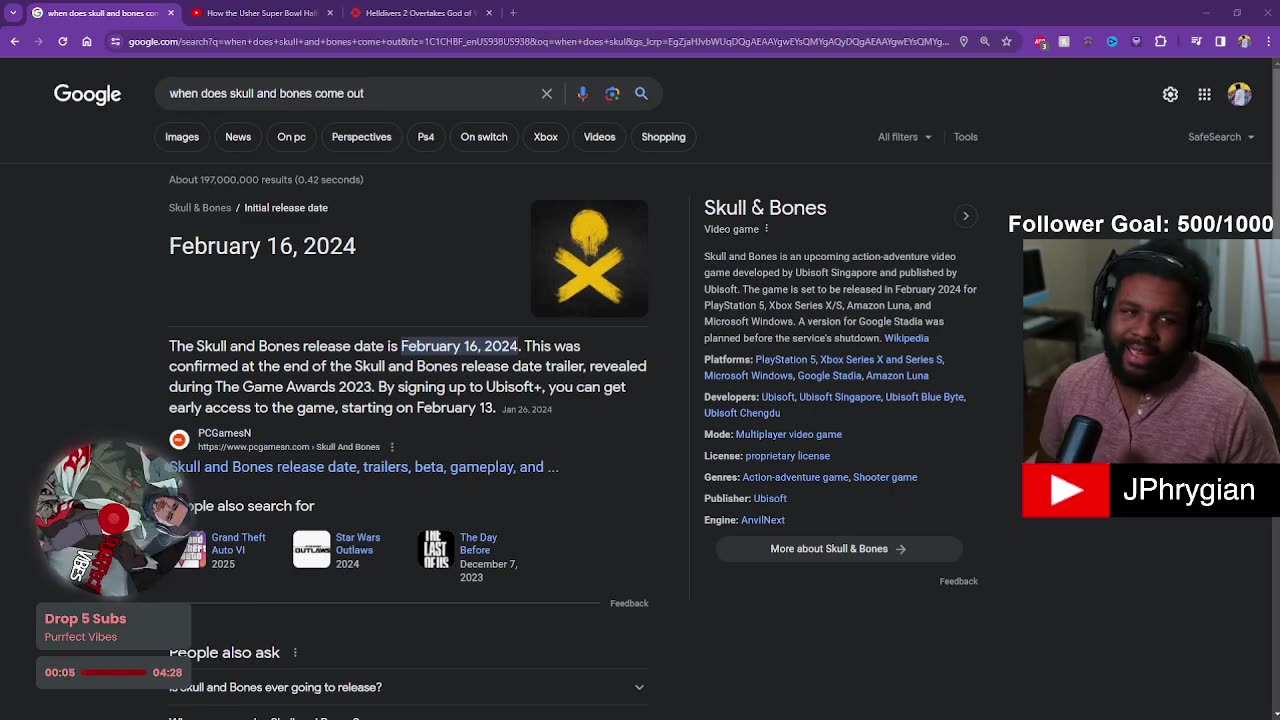Open the Google apps grid
Screen dimensions: 1280x720
(x=1204, y=94)
